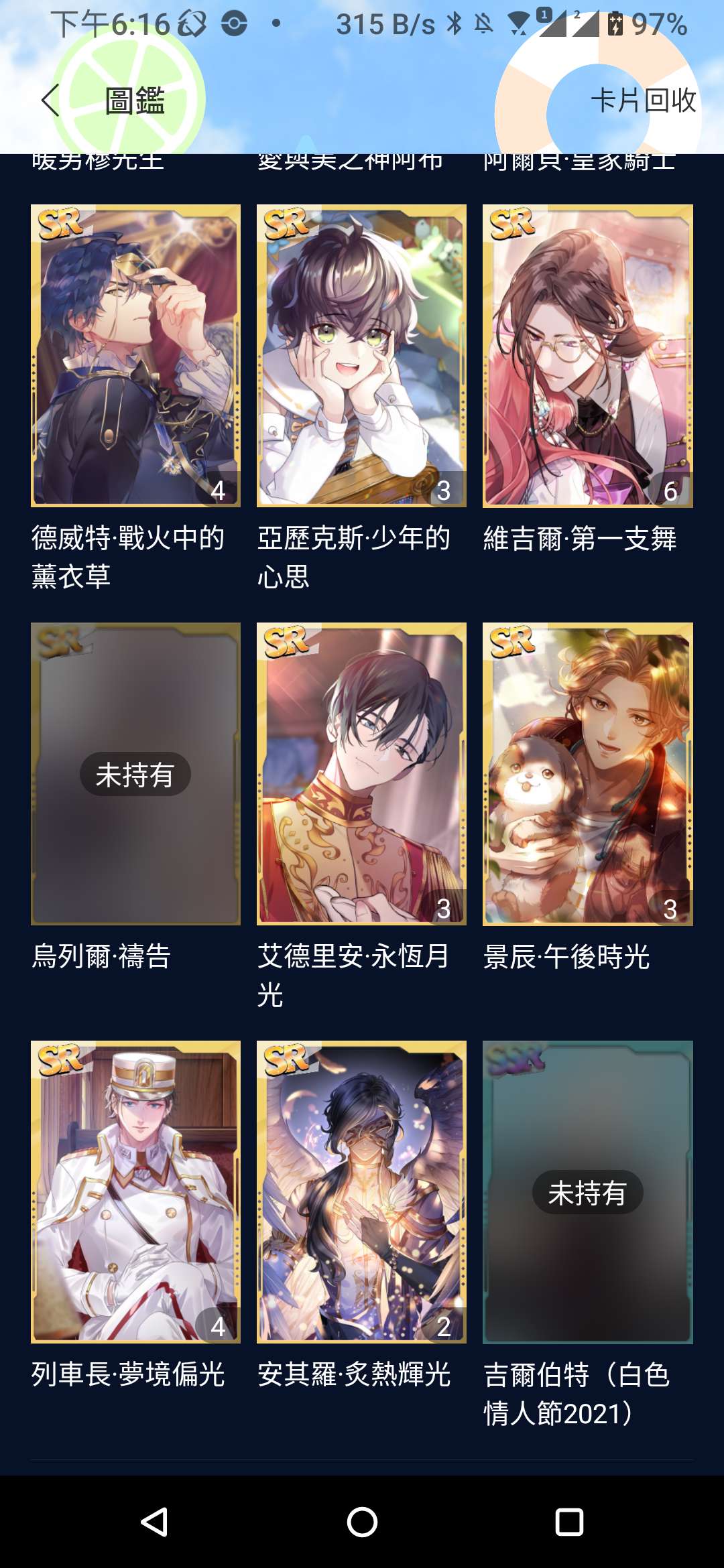
Task: Tap the 圖鑑 page title
Action: 135,101
